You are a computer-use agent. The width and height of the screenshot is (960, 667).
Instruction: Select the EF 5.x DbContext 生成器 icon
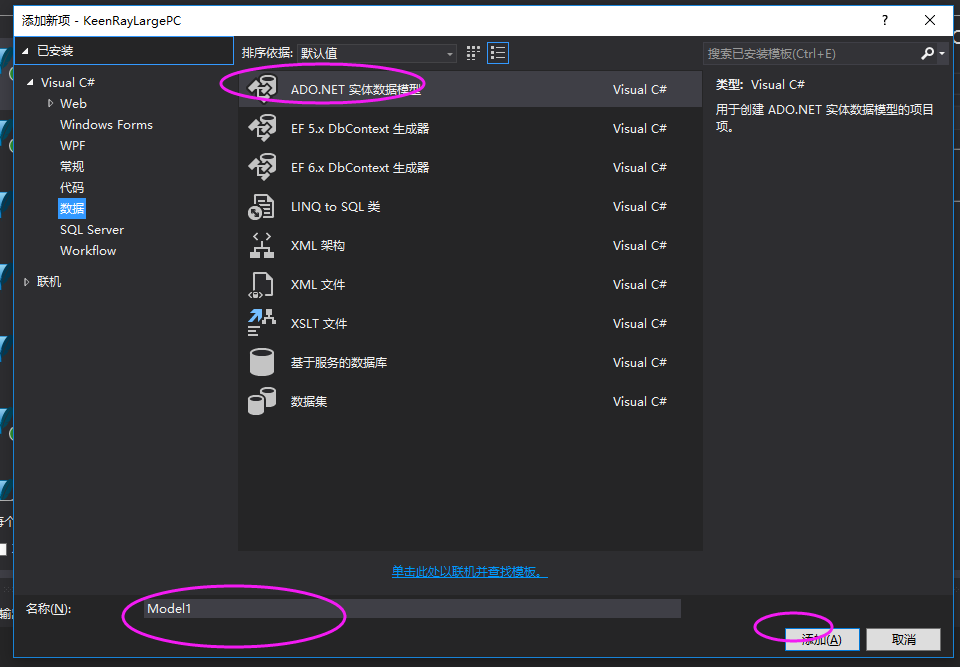[262, 128]
